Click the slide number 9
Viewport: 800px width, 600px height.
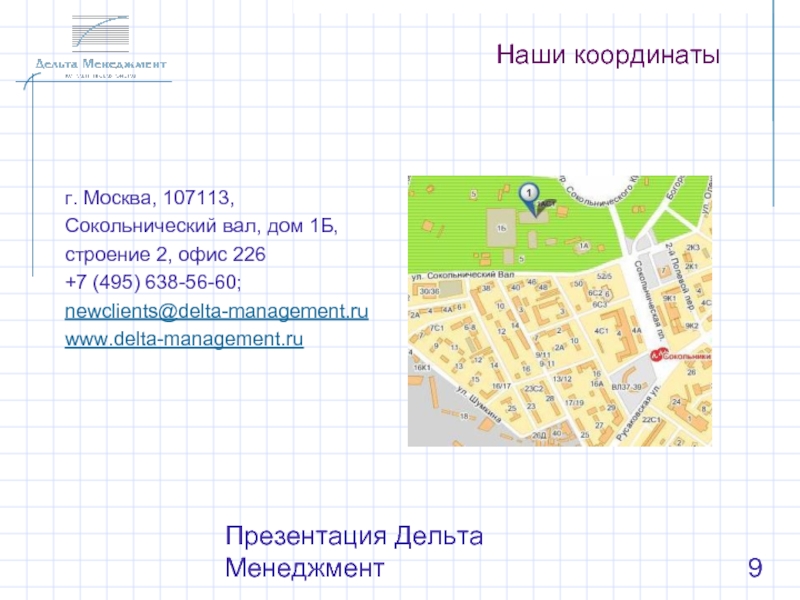tap(755, 570)
